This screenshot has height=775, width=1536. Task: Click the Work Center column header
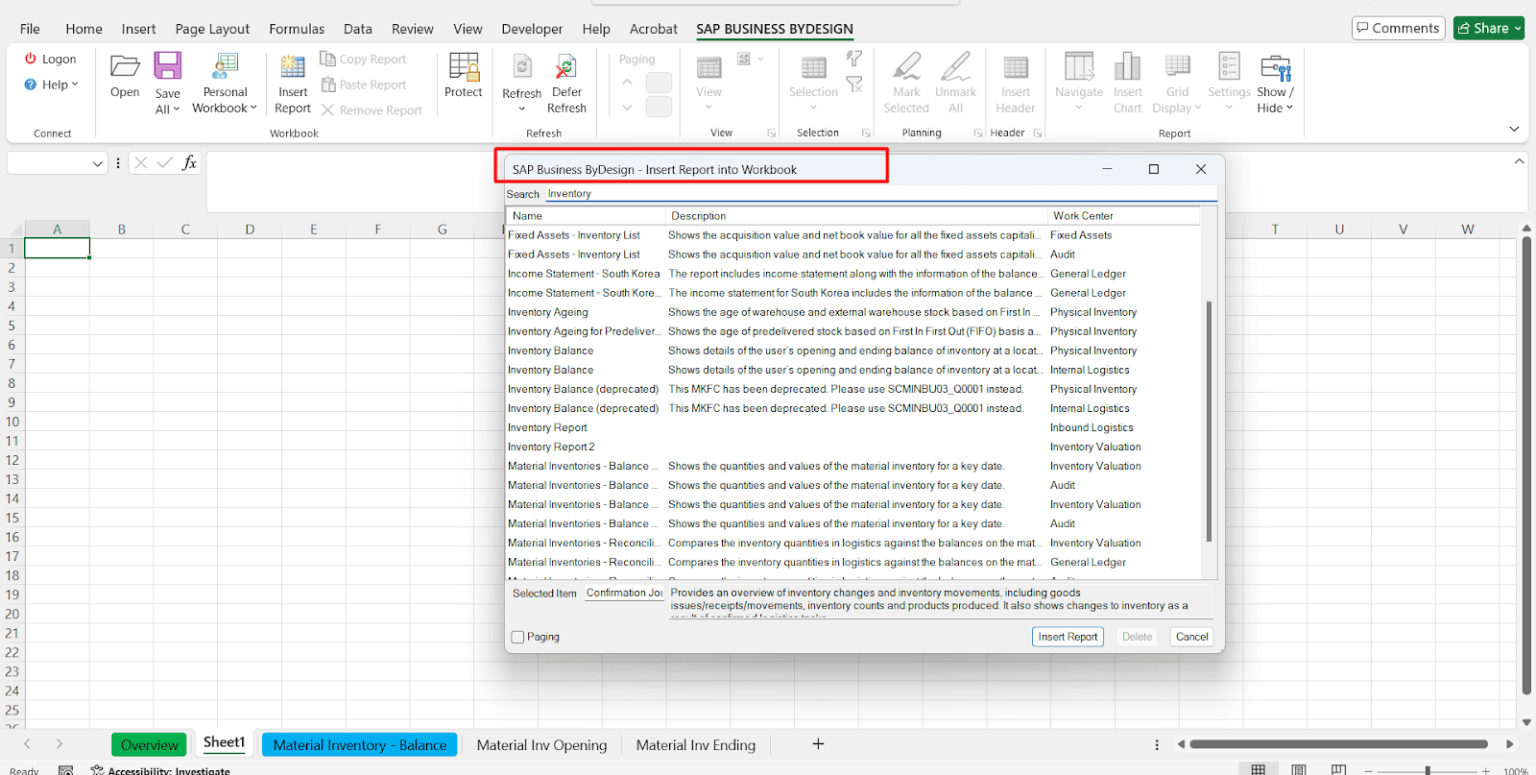[1123, 216]
